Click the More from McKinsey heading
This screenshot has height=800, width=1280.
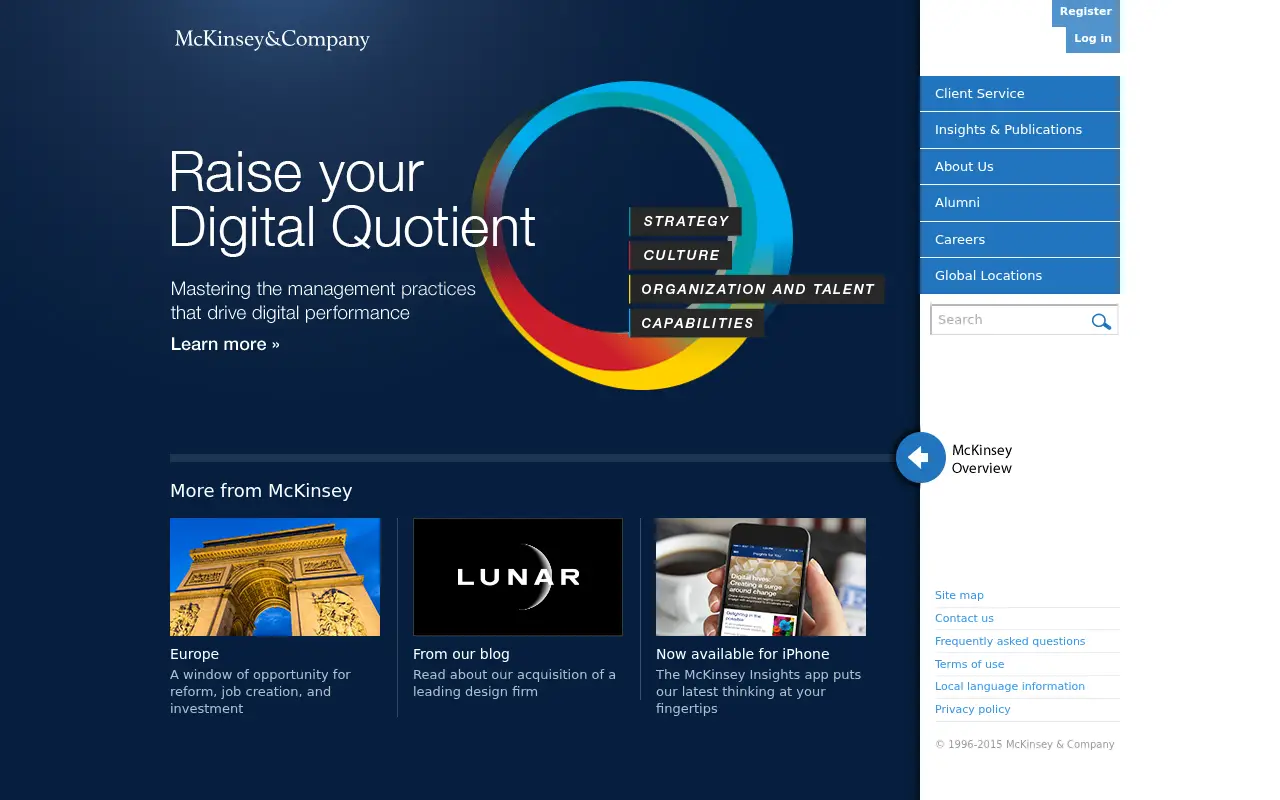(x=261, y=491)
